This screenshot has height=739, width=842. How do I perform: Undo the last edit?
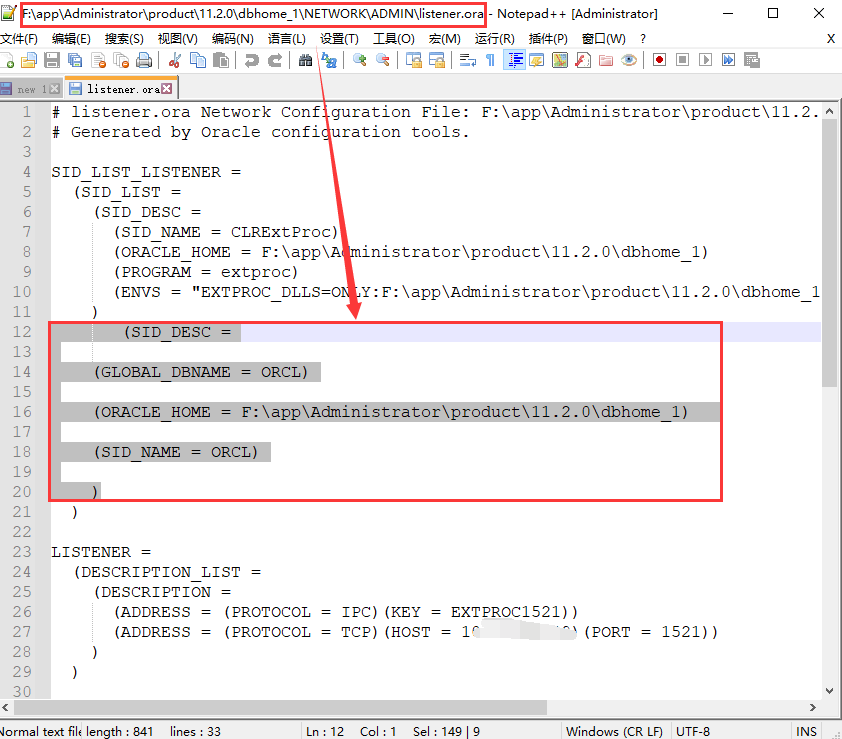(250, 60)
